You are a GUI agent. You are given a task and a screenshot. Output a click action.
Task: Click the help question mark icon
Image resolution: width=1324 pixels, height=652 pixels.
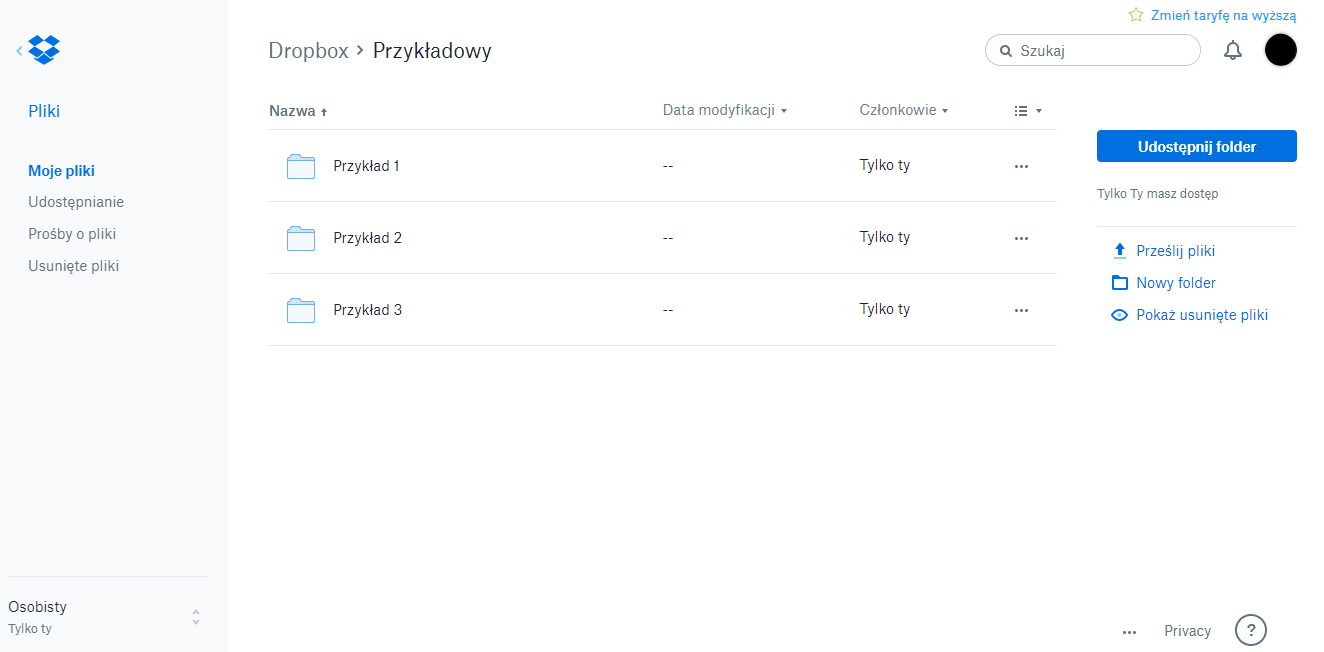(1251, 630)
